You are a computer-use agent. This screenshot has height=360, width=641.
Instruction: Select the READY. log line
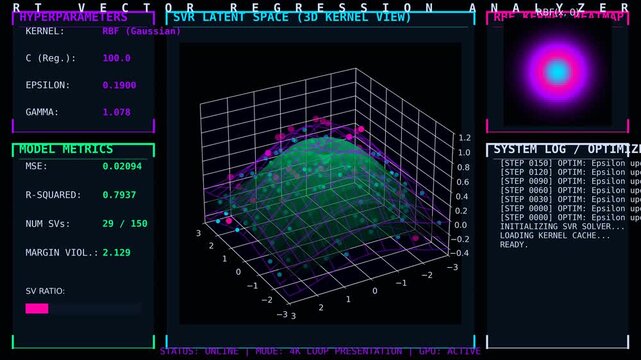[x=514, y=244]
